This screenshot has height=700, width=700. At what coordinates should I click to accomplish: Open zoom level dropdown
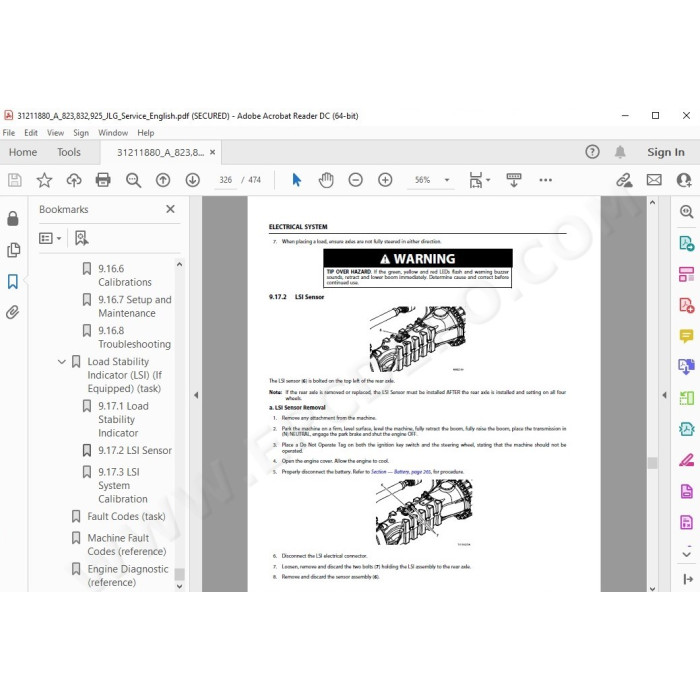pyautogui.click(x=447, y=180)
